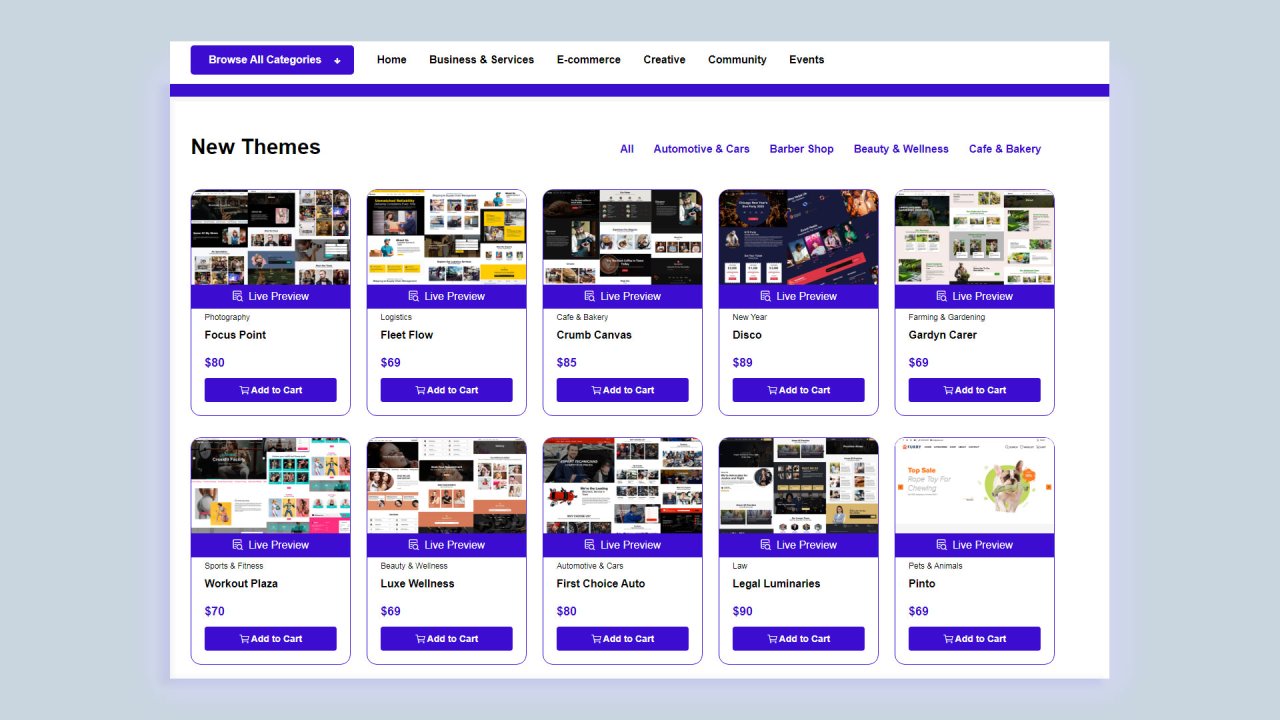Open the Legal Luminaries title link

(x=776, y=584)
